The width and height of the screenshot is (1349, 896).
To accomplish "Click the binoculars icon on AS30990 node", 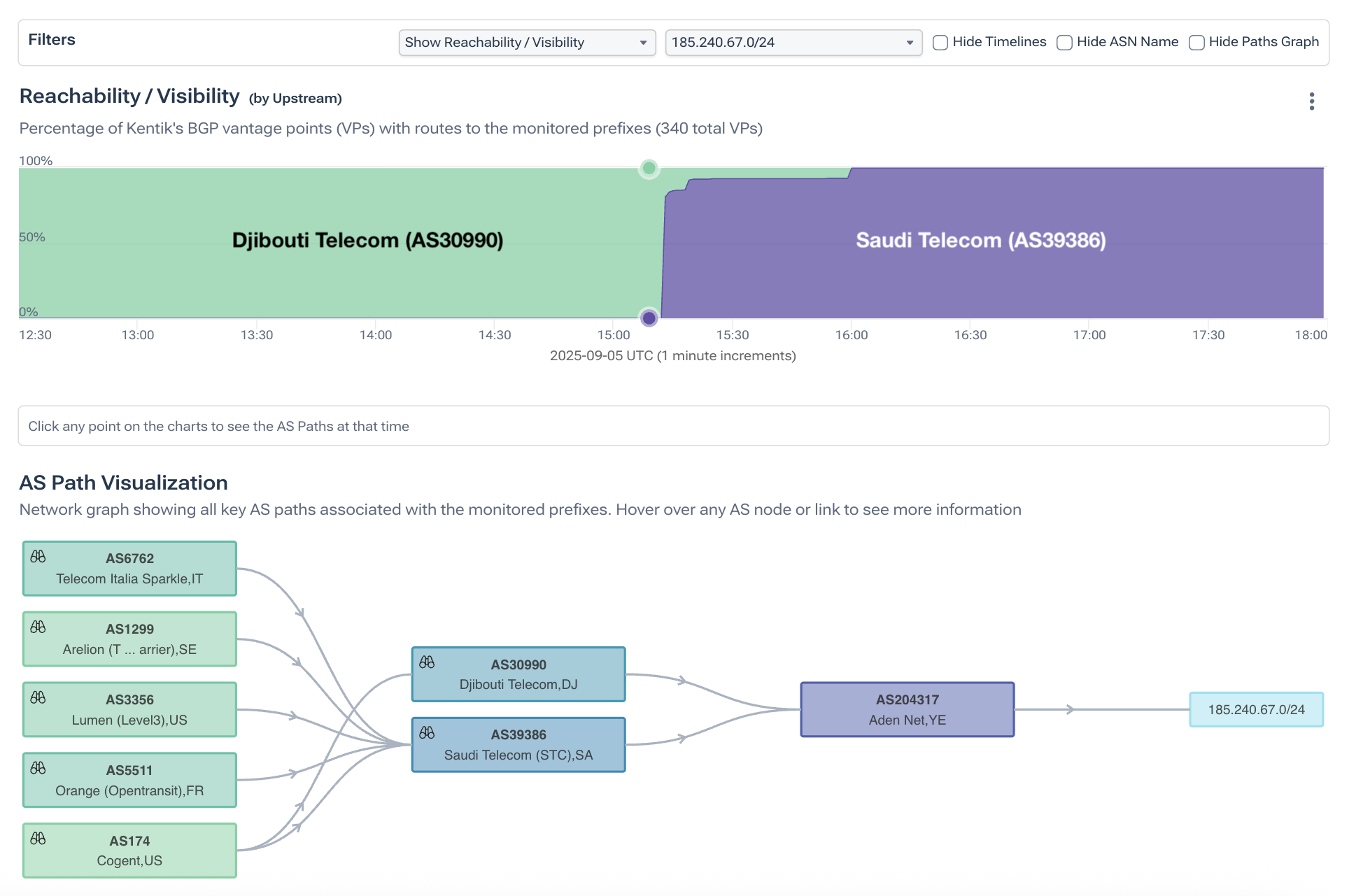I will click(x=427, y=662).
